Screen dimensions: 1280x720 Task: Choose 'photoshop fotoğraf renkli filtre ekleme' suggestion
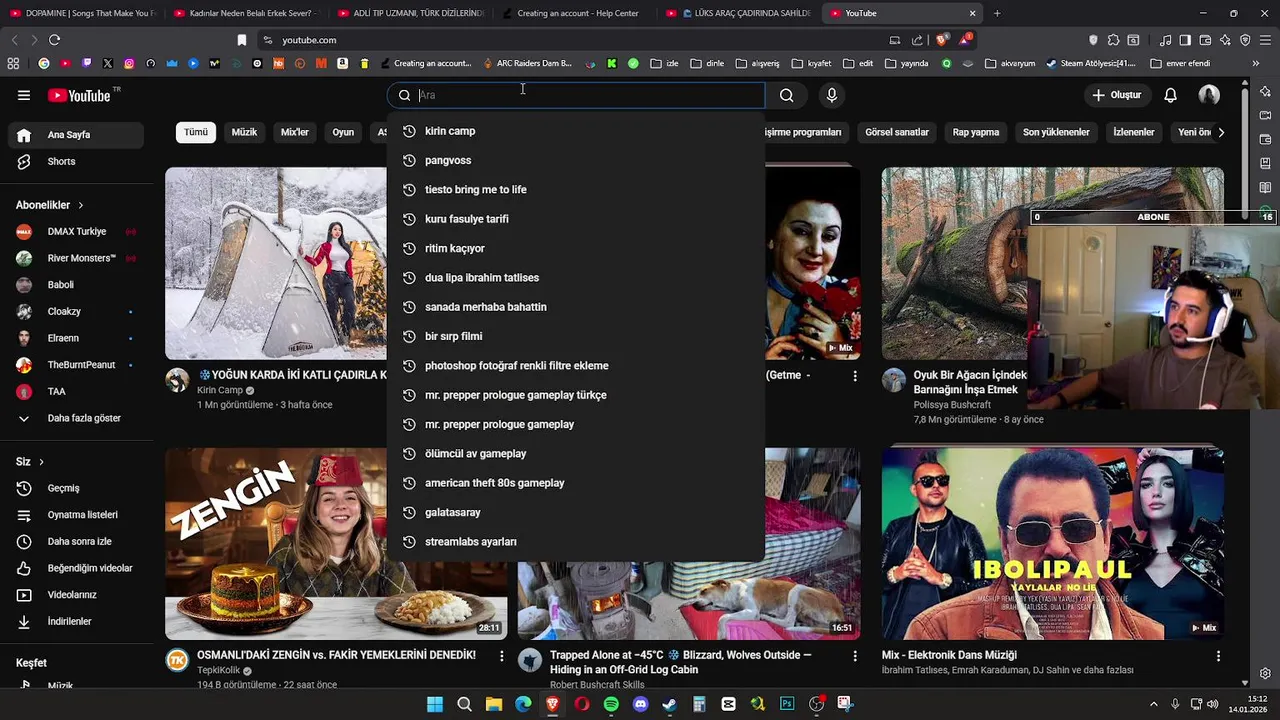(576, 366)
